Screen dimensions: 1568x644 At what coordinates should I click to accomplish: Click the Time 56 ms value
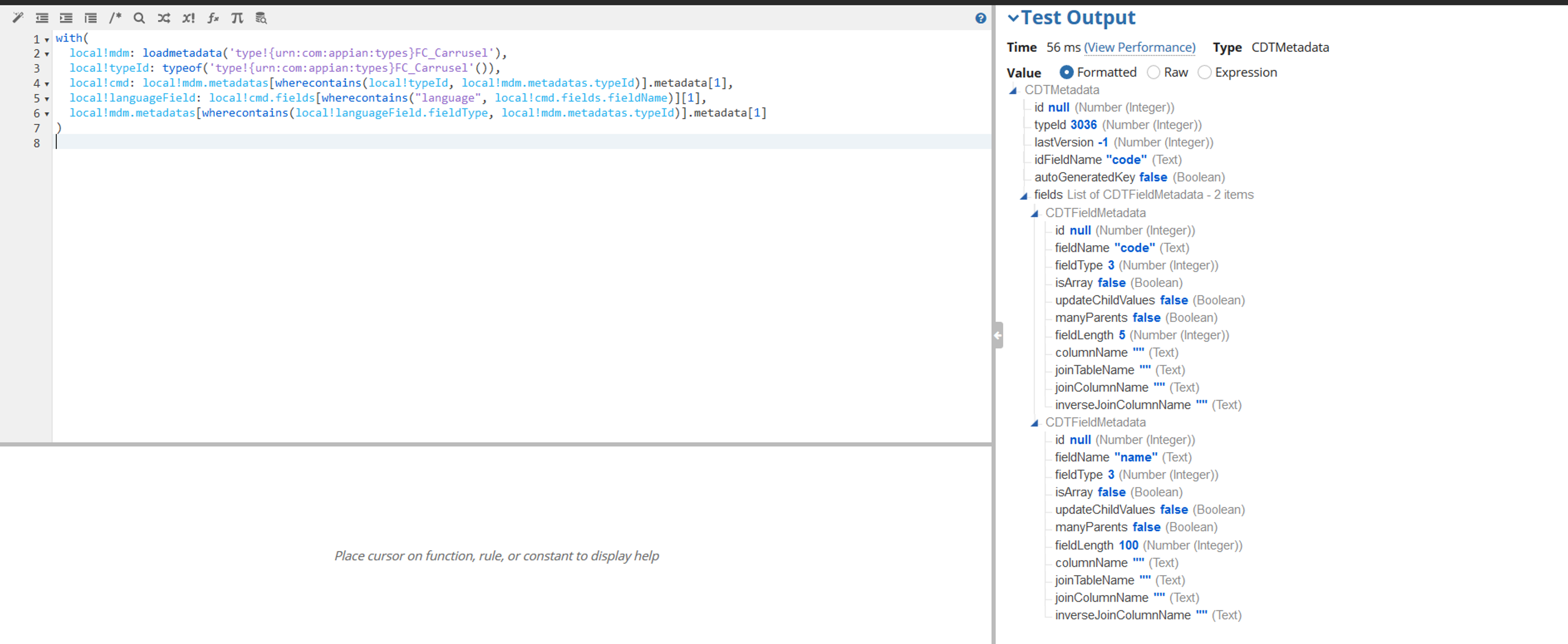point(1063,47)
